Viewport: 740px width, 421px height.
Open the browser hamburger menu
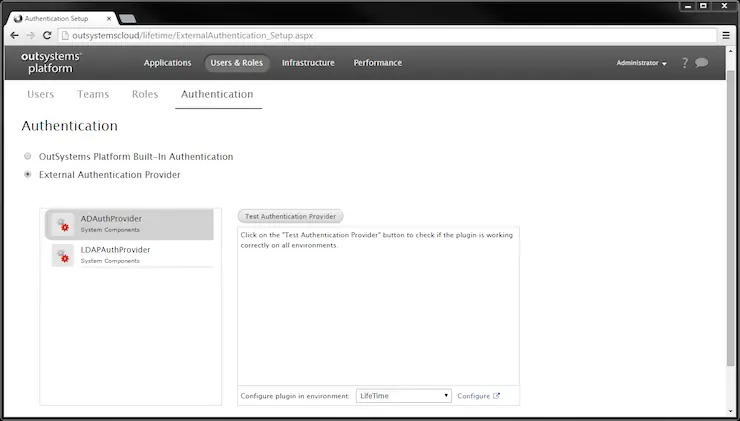pos(726,35)
